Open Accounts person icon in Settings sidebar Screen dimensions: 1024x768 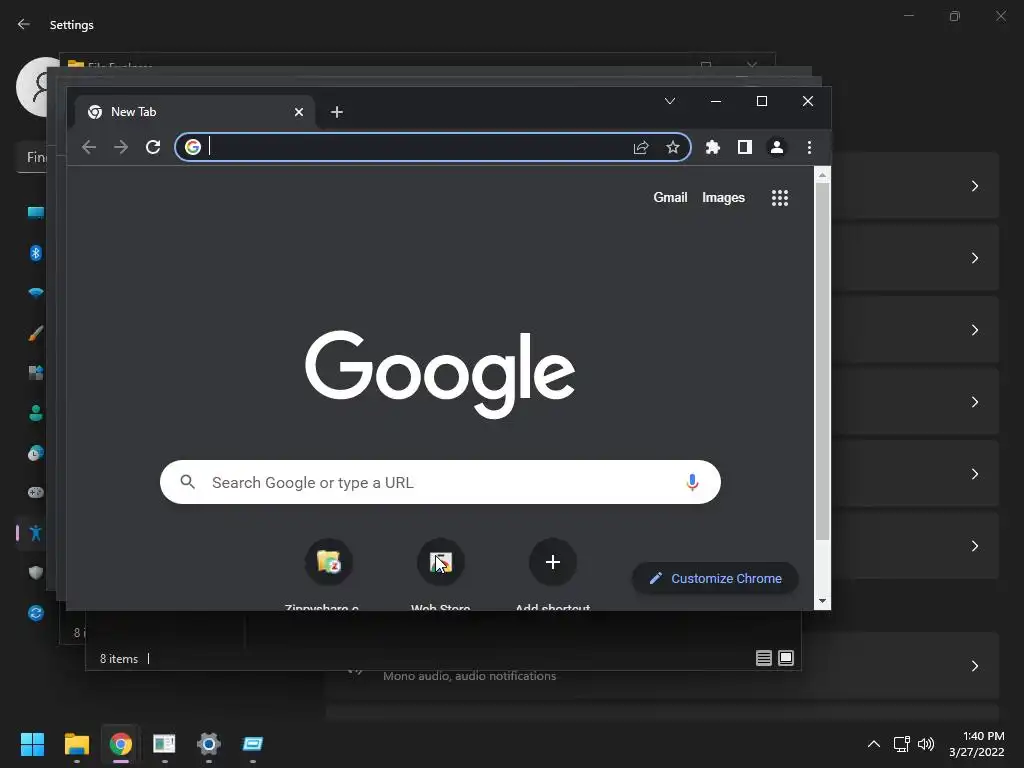[x=36, y=413]
